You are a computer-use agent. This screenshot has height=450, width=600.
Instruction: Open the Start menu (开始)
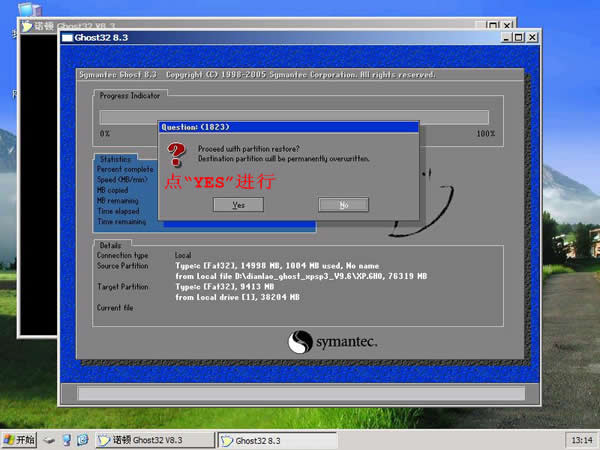tap(19, 440)
